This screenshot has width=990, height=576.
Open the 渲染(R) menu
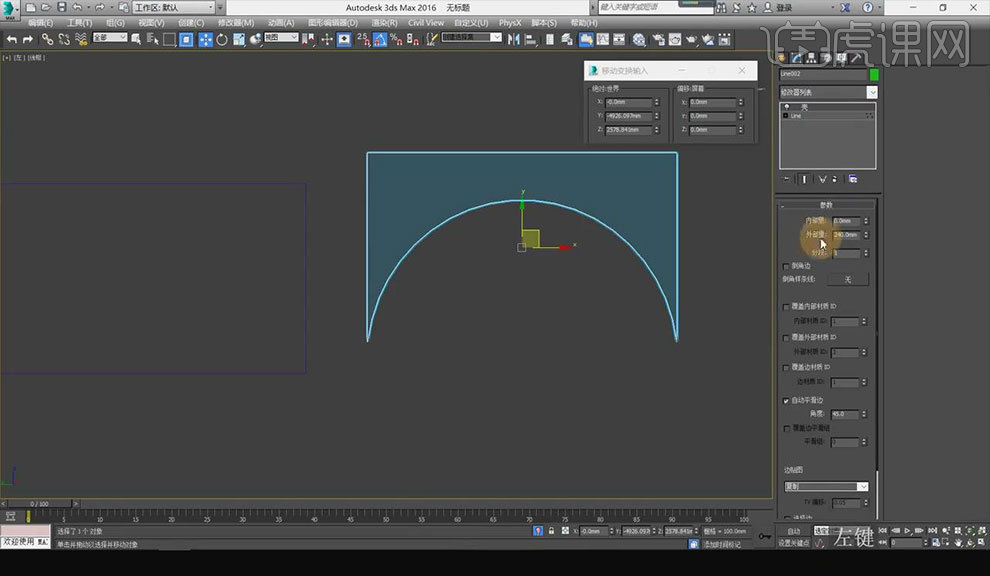[x=385, y=22]
